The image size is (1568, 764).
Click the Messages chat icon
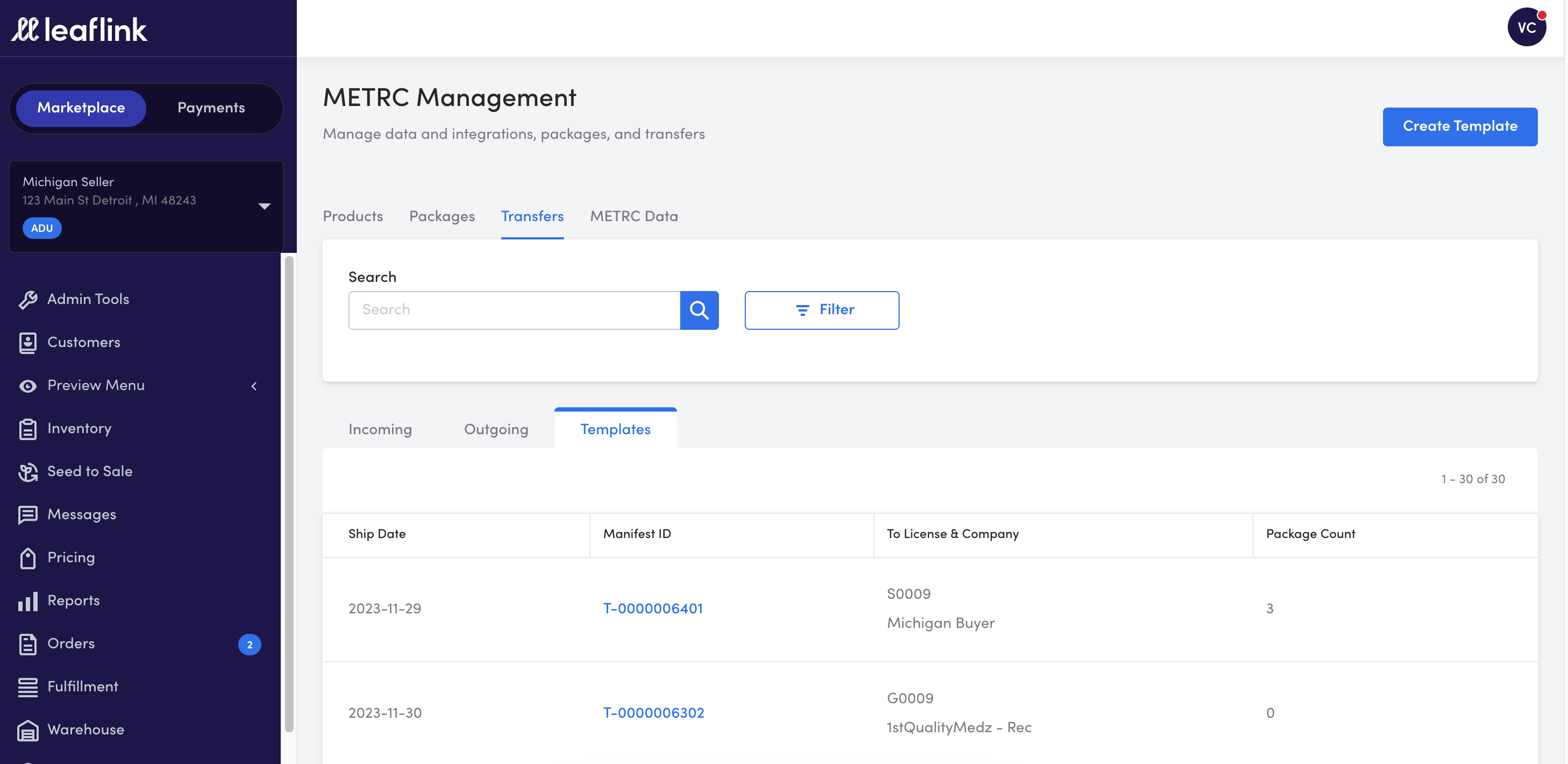pos(27,515)
